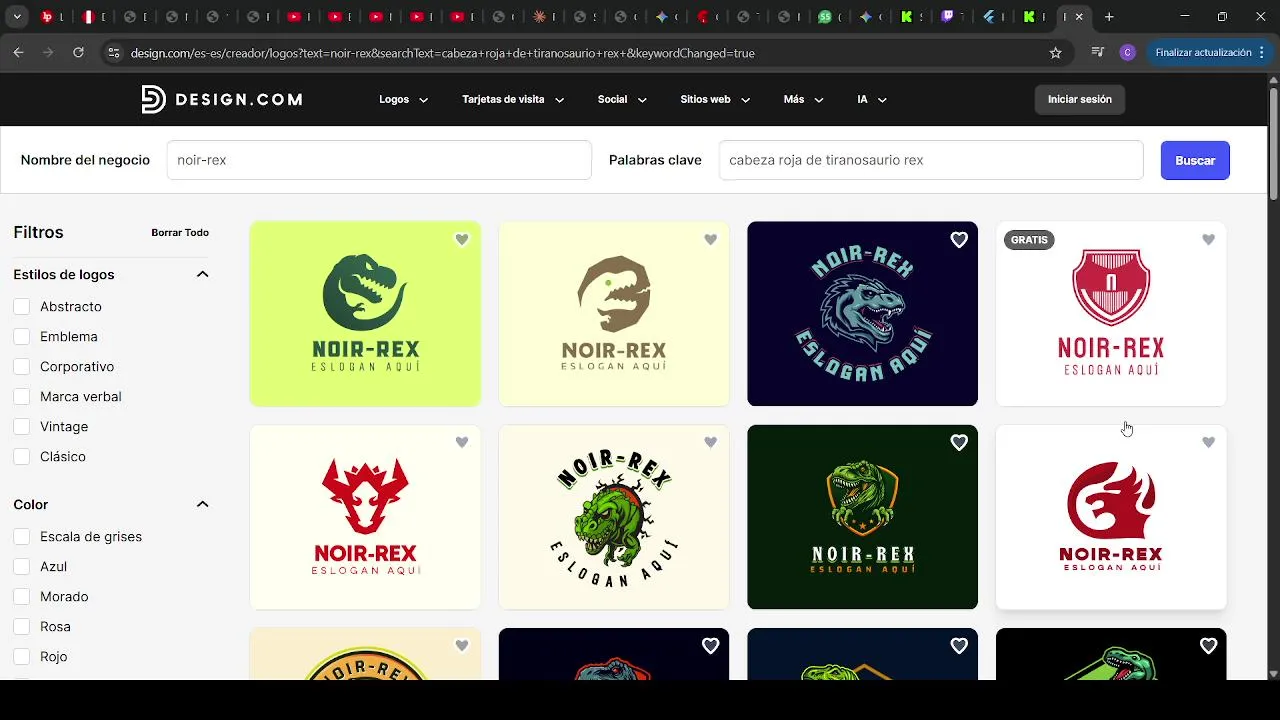Open the Chrome profile avatar
Screen dimensions: 1280x720
[1127, 53]
